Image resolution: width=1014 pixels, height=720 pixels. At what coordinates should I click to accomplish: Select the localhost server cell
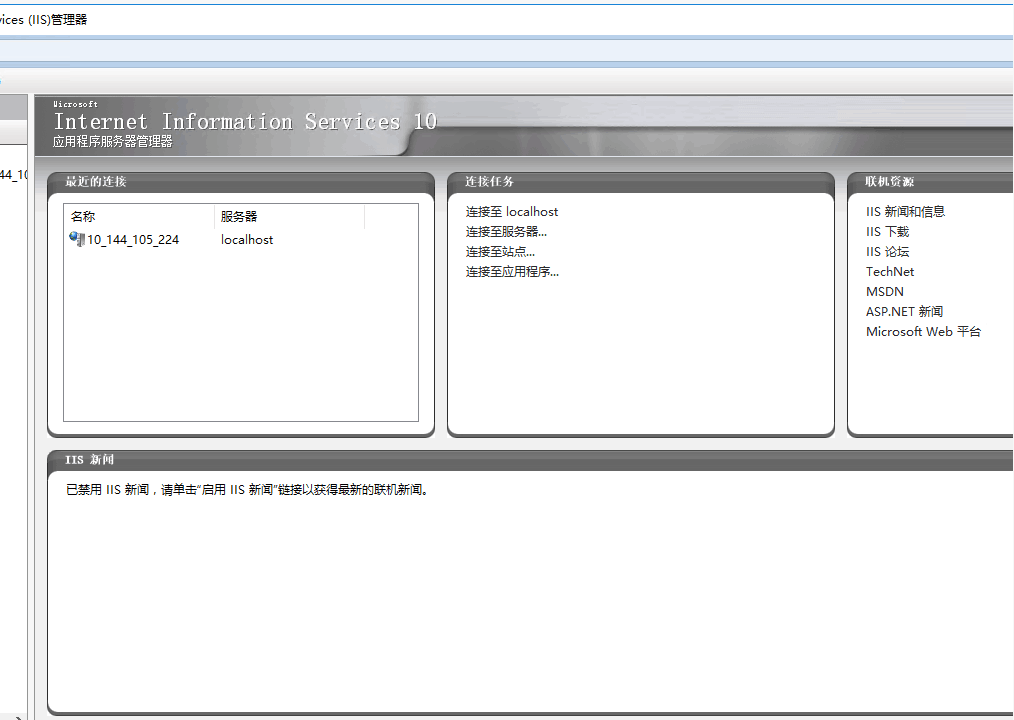[247, 240]
